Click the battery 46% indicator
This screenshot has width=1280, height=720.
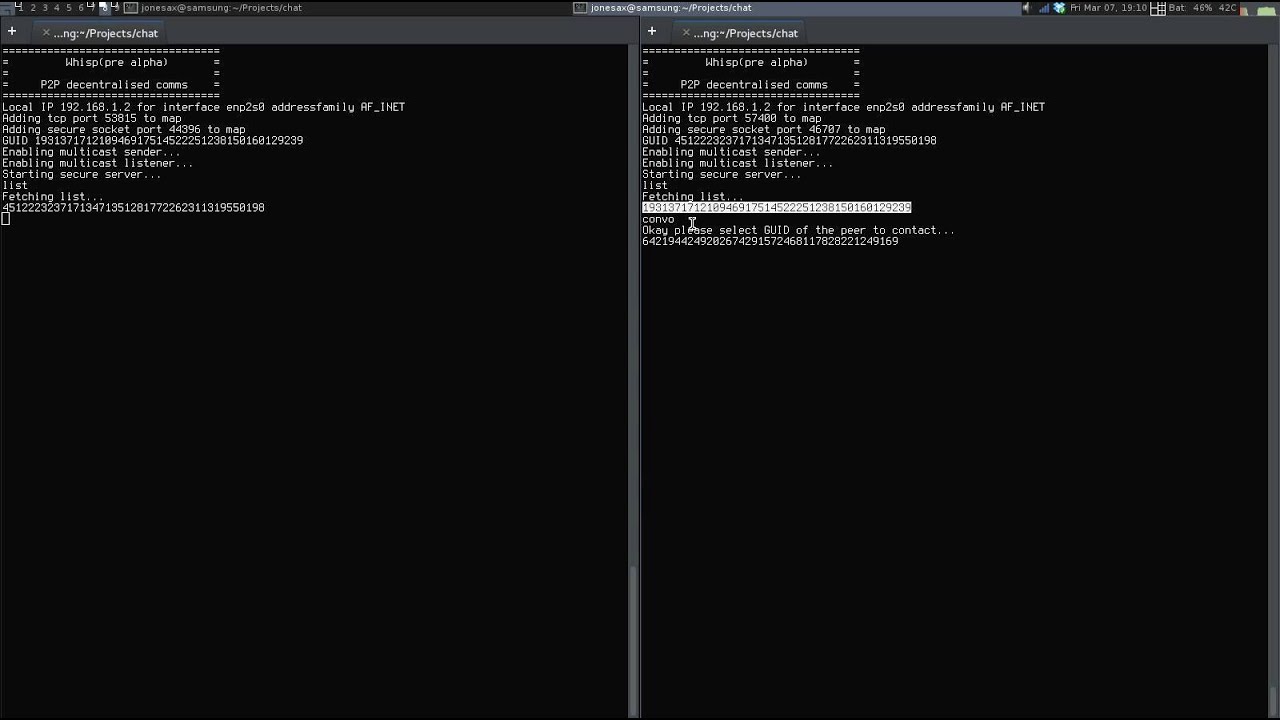[1190, 8]
